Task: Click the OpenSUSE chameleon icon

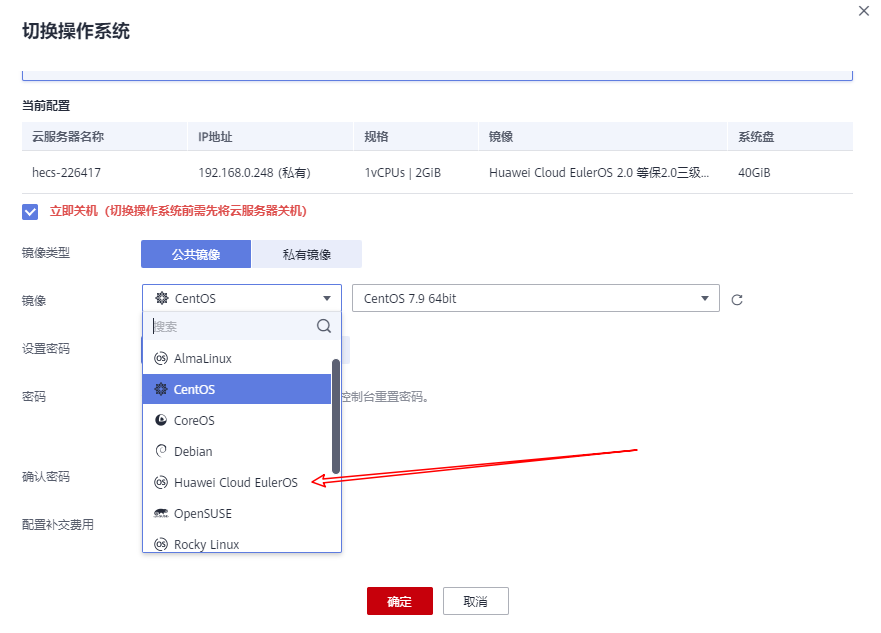Action: [160, 513]
